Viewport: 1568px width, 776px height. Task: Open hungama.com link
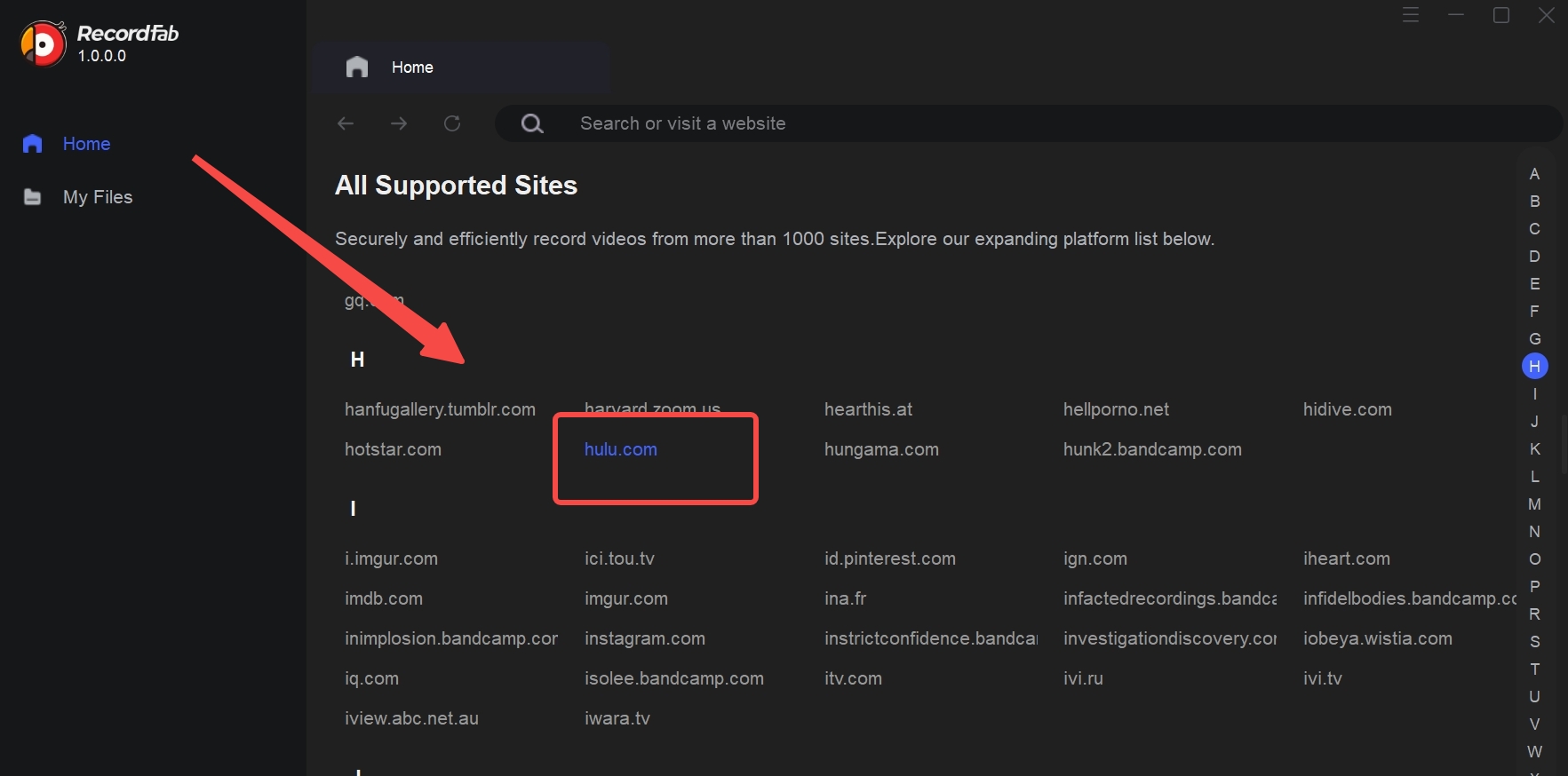881,449
